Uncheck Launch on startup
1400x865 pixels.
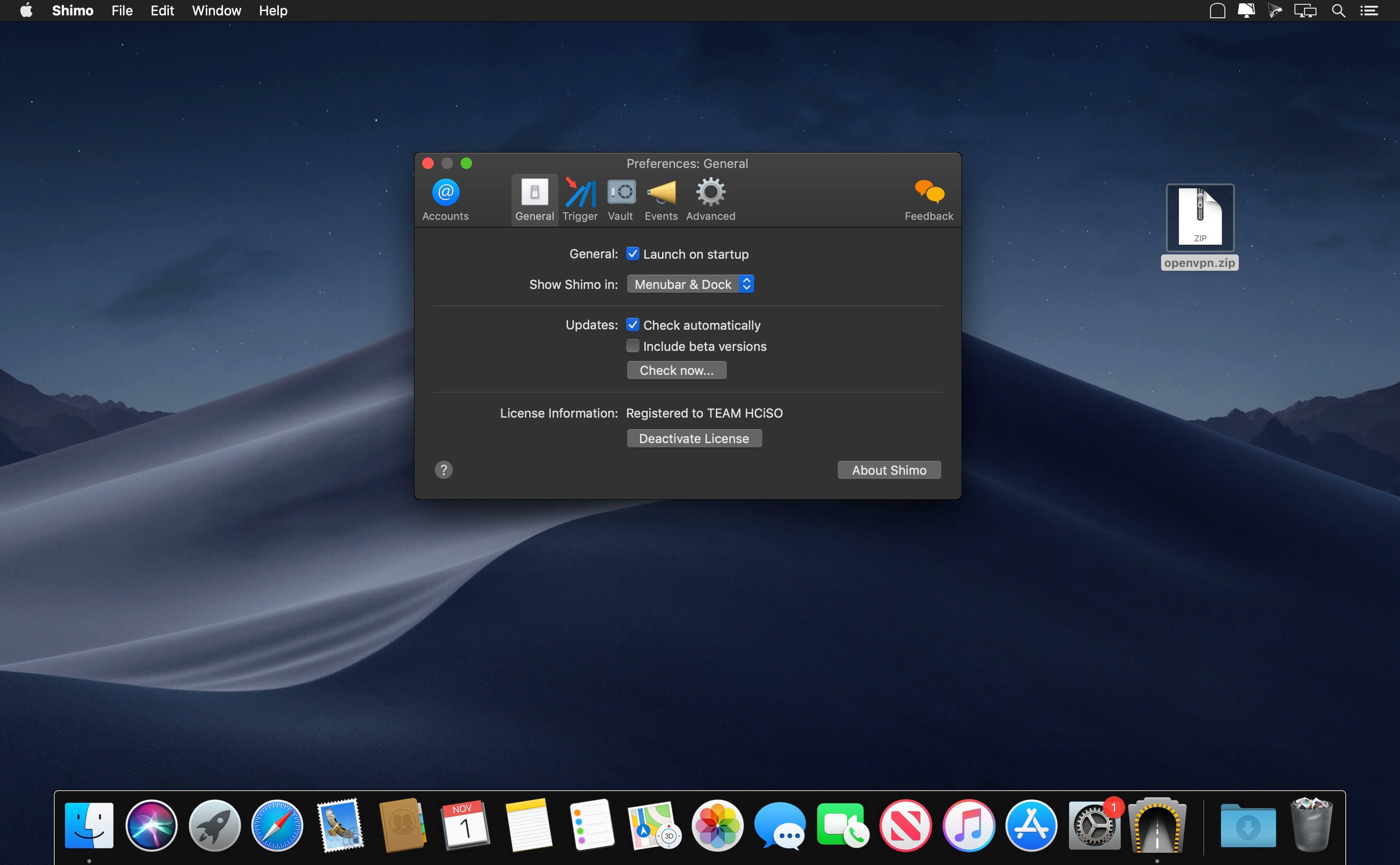pyautogui.click(x=632, y=253)
